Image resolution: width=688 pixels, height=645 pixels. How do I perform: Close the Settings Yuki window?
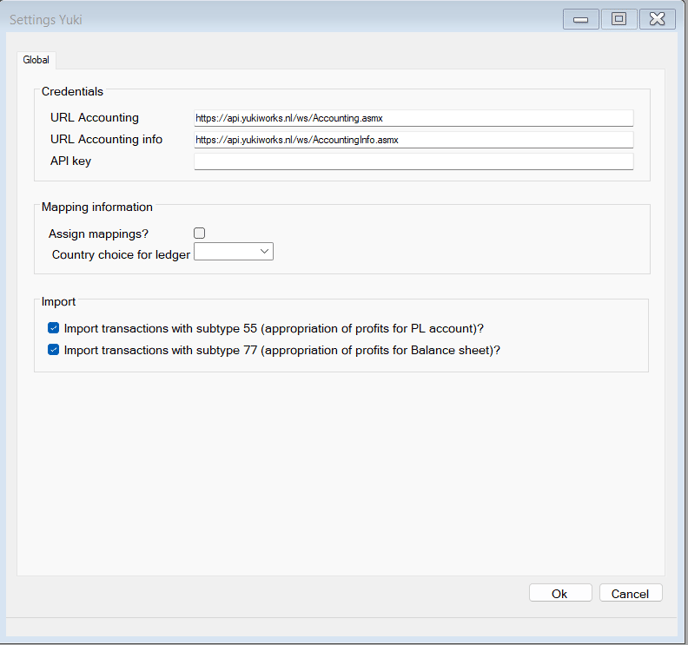[657, 19]
